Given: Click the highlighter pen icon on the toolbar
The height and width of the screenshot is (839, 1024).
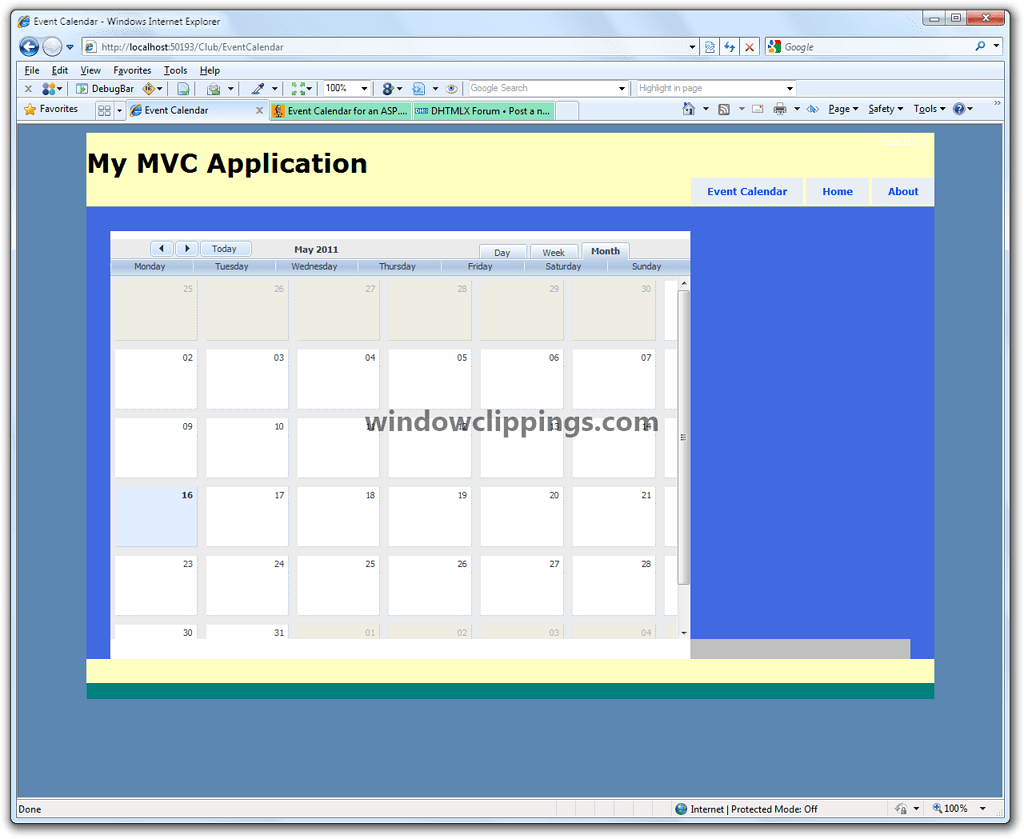Looking at the screenshot, I should click(258, 88).
